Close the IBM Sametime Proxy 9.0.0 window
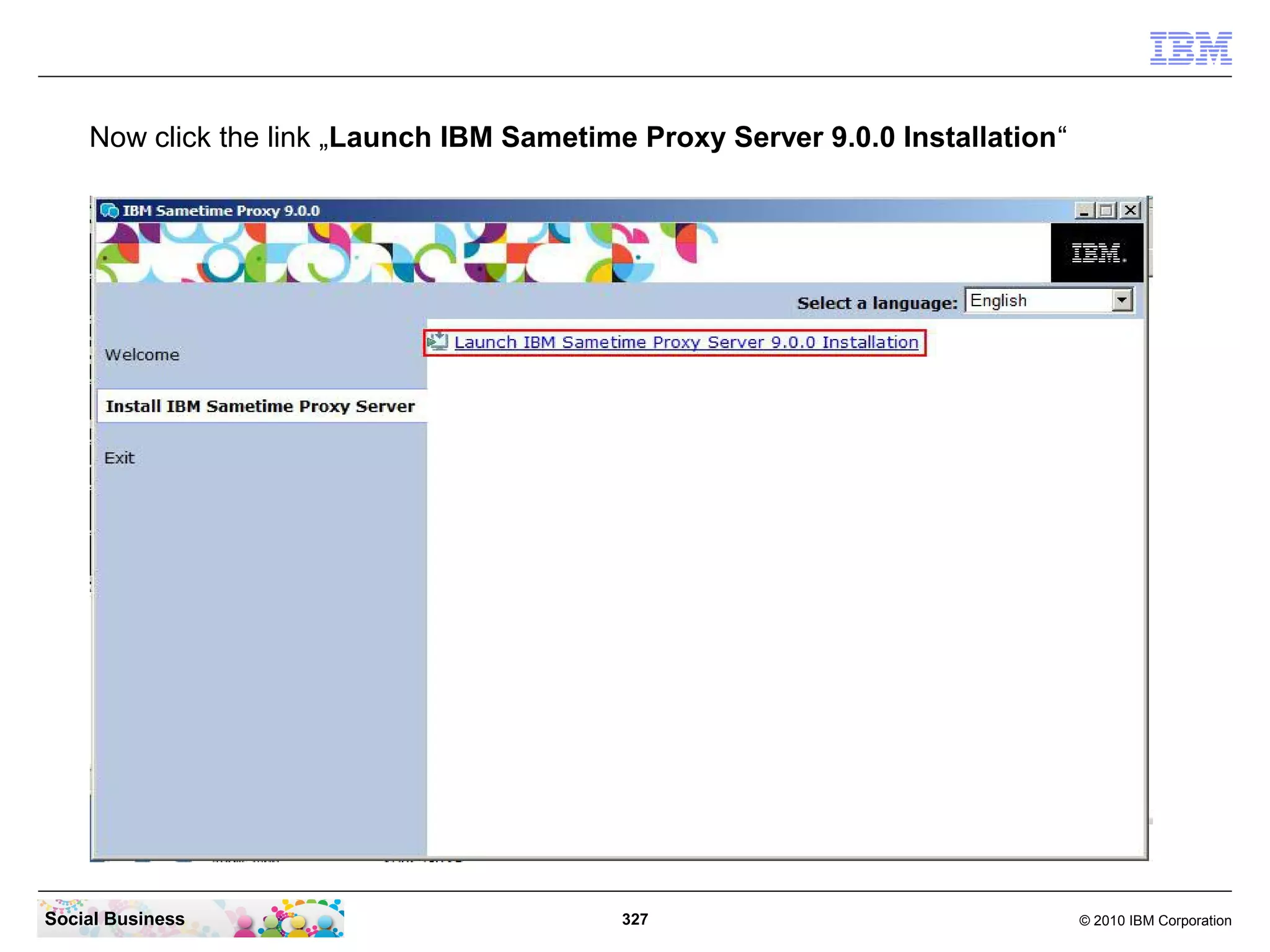Viewport: 1270px width, 952px height. coord(1130,211)
